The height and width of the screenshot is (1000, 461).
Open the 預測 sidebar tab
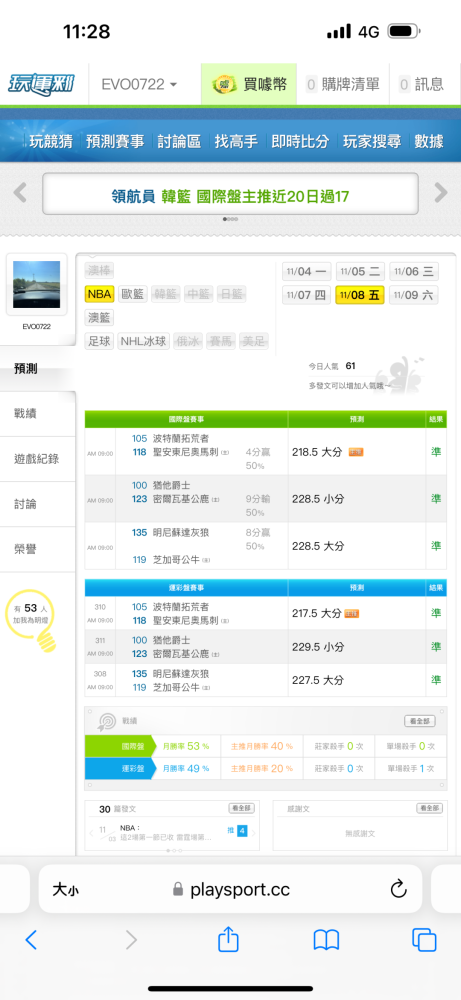click(38, 369)
